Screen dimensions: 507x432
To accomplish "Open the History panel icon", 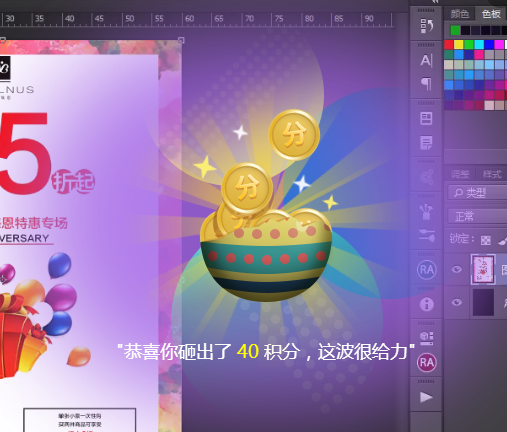I will click(426, 26).
